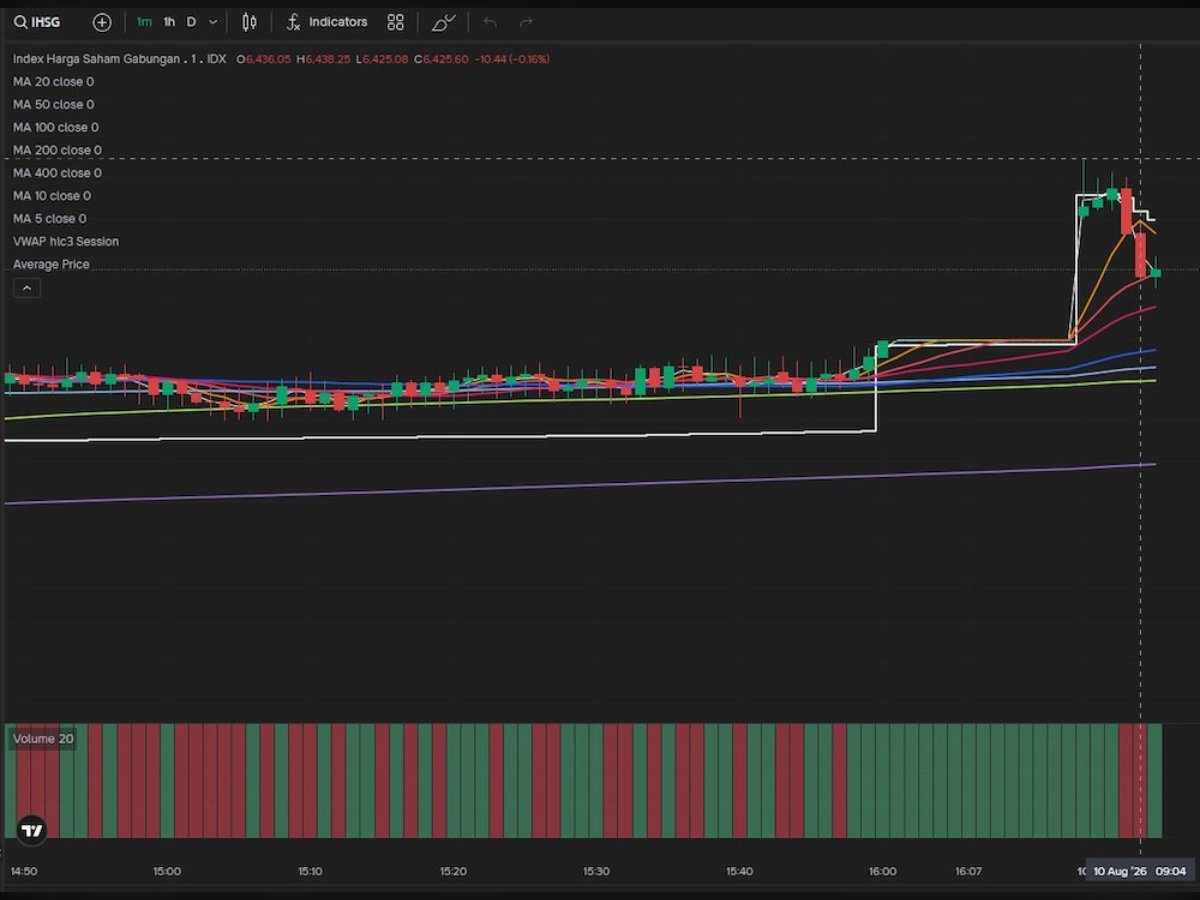Collapse the indicator legend with chevron
The image size is (1200, 900).
tap(27, 288)
